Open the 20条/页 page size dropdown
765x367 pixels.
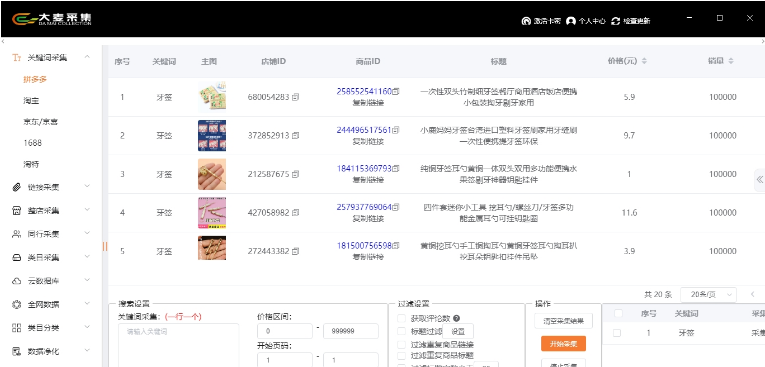(x=708, y=294)
